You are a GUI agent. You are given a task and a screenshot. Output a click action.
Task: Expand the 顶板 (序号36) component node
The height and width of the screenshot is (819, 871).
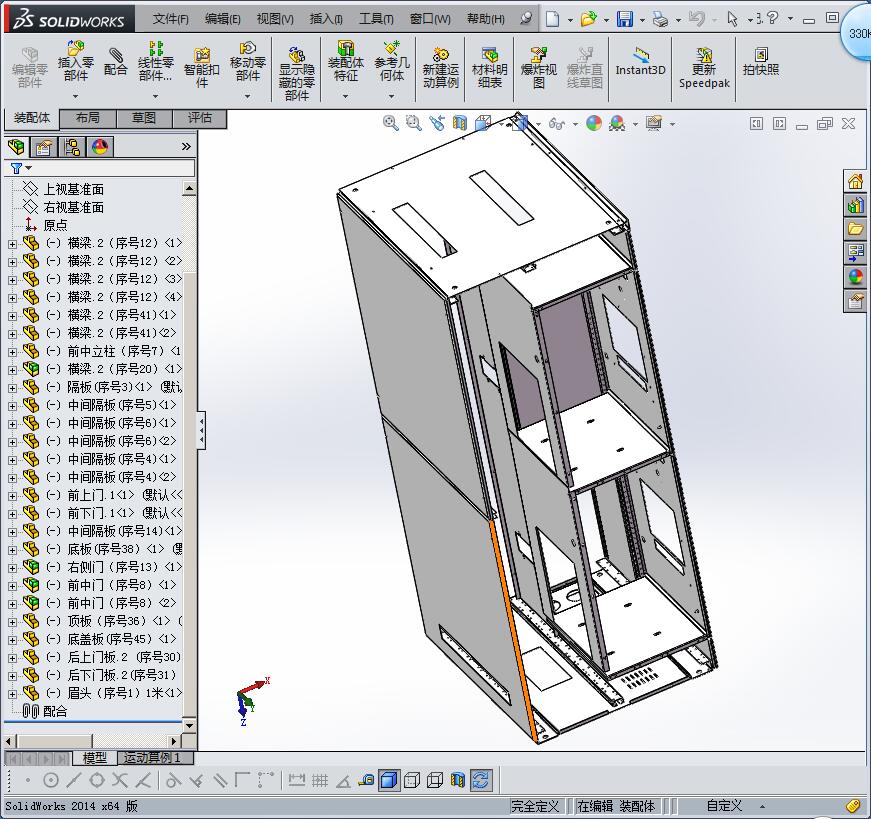tap(12, 621)
